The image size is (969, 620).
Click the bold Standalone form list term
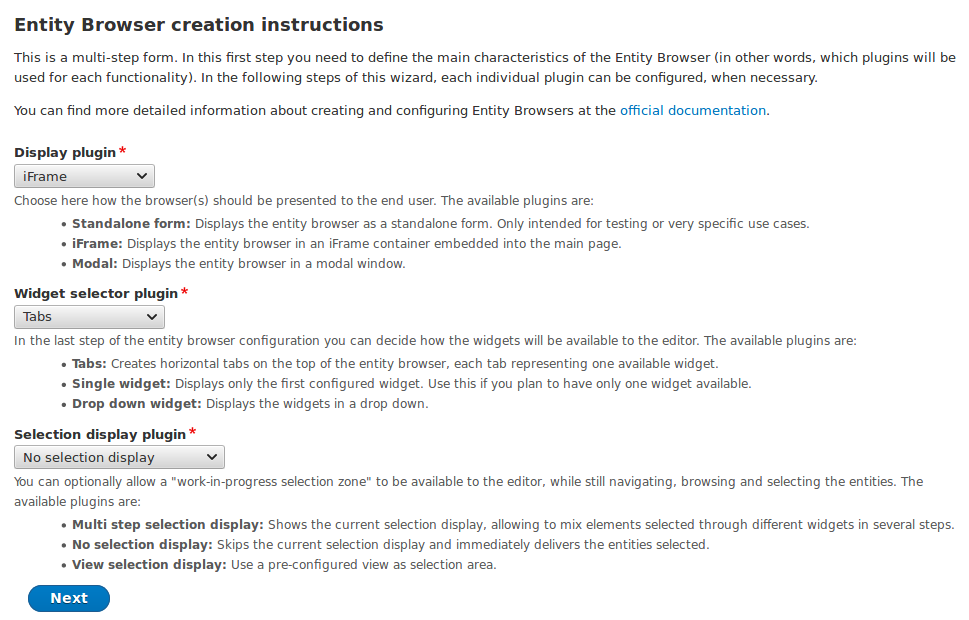[x=132, y=224]
